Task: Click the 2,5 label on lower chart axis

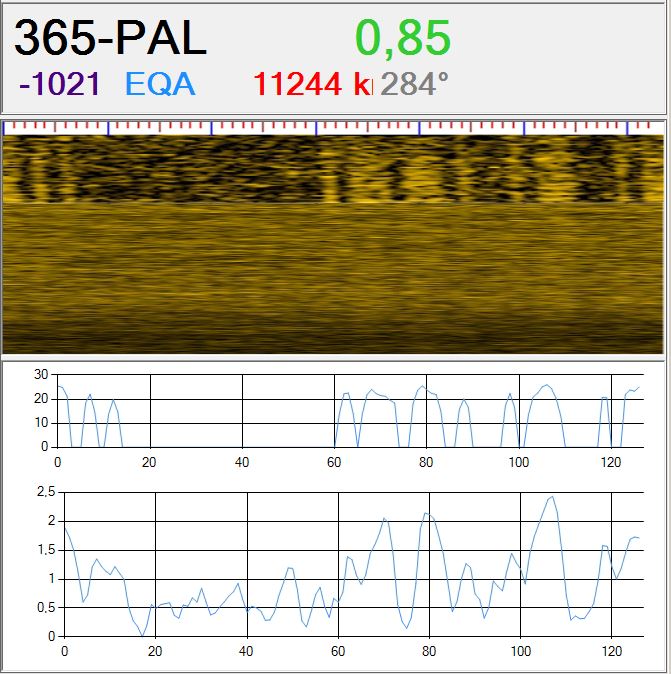Action: coord(46,492)
